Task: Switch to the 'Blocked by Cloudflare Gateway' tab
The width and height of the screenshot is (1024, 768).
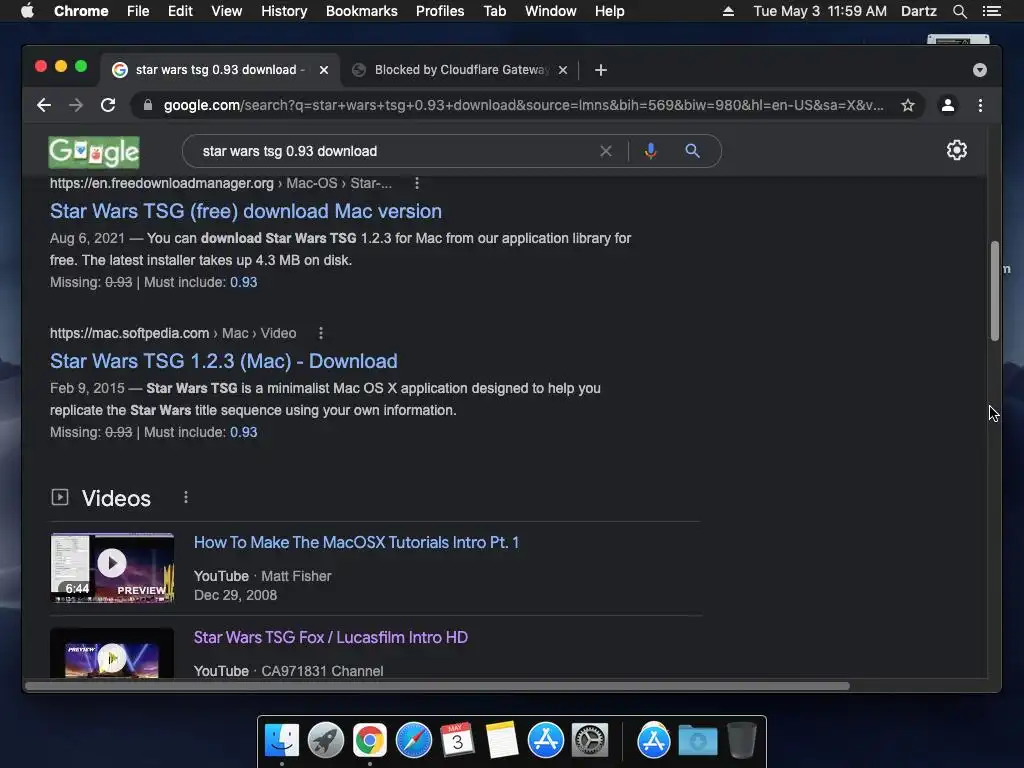Action: 460,70
